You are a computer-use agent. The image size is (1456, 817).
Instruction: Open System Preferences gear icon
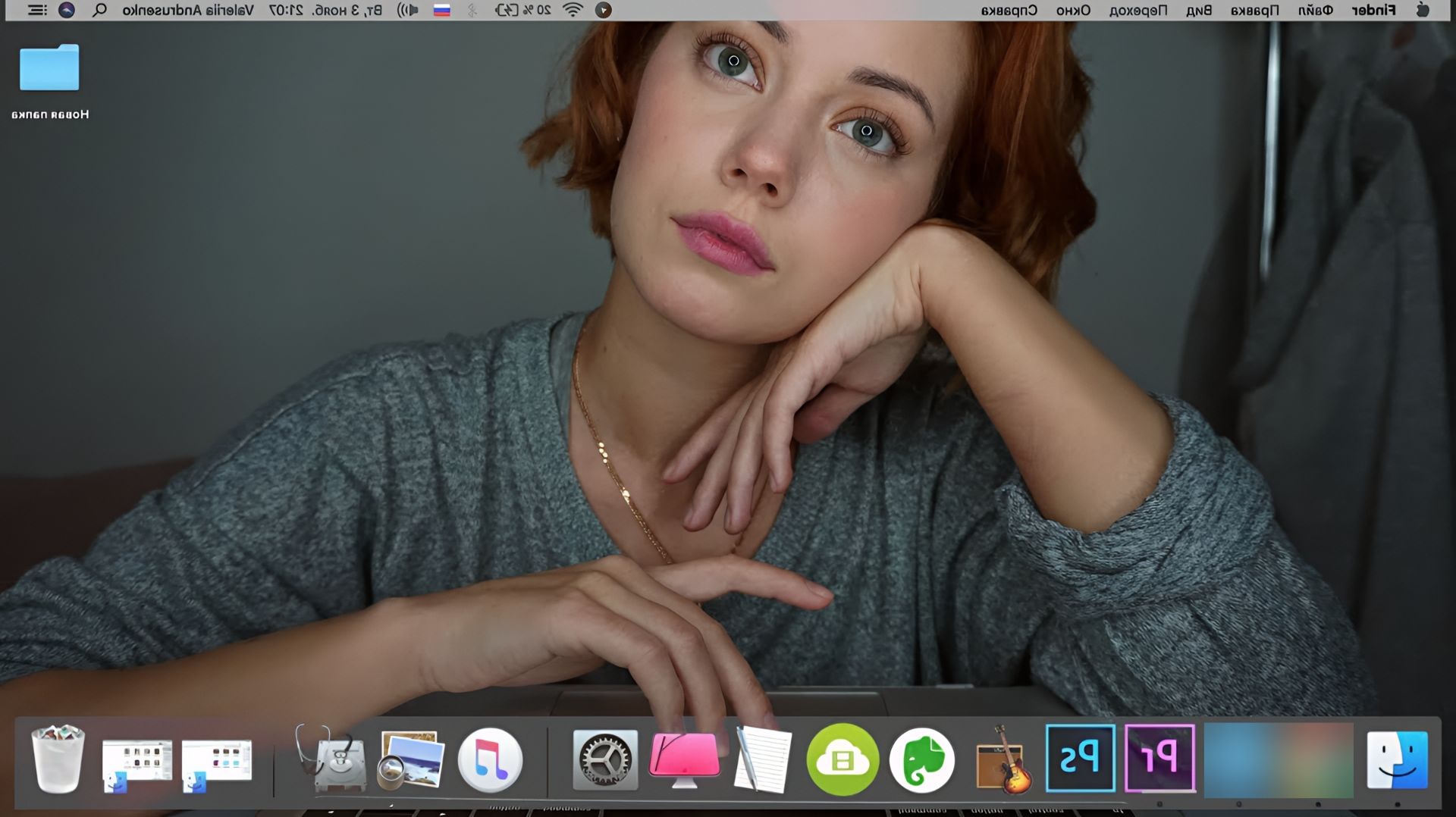[605, 760]
